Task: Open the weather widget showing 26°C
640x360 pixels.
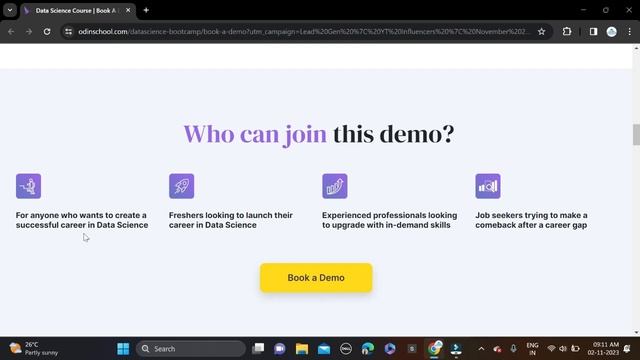Action: point(33,349)
